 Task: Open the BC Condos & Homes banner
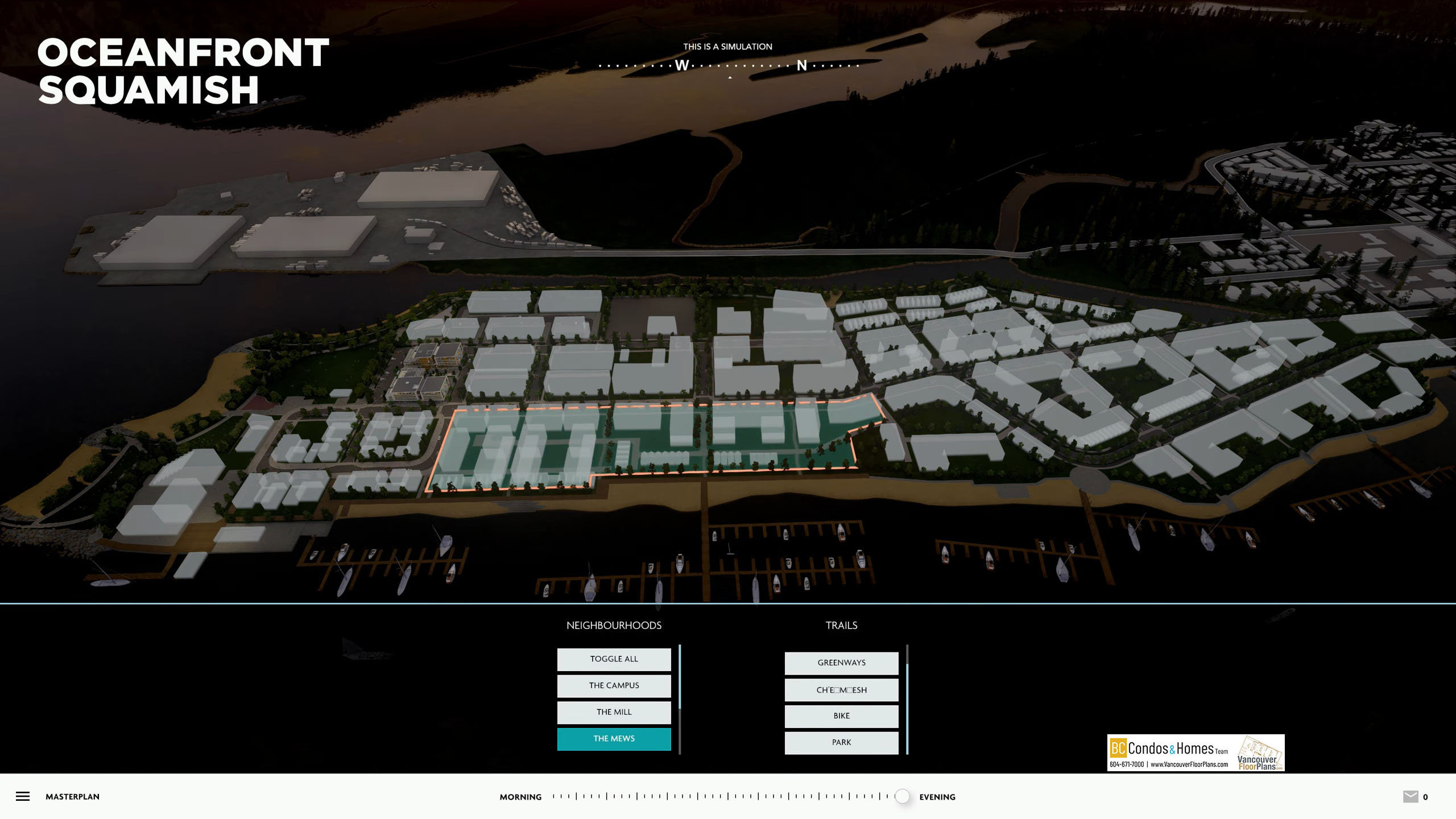1196,752
